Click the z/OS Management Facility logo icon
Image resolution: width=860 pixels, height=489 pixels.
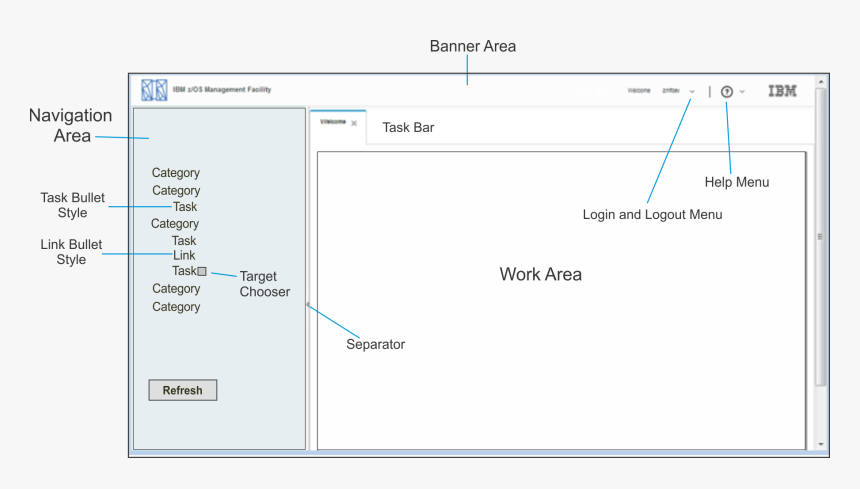(154, 90)
